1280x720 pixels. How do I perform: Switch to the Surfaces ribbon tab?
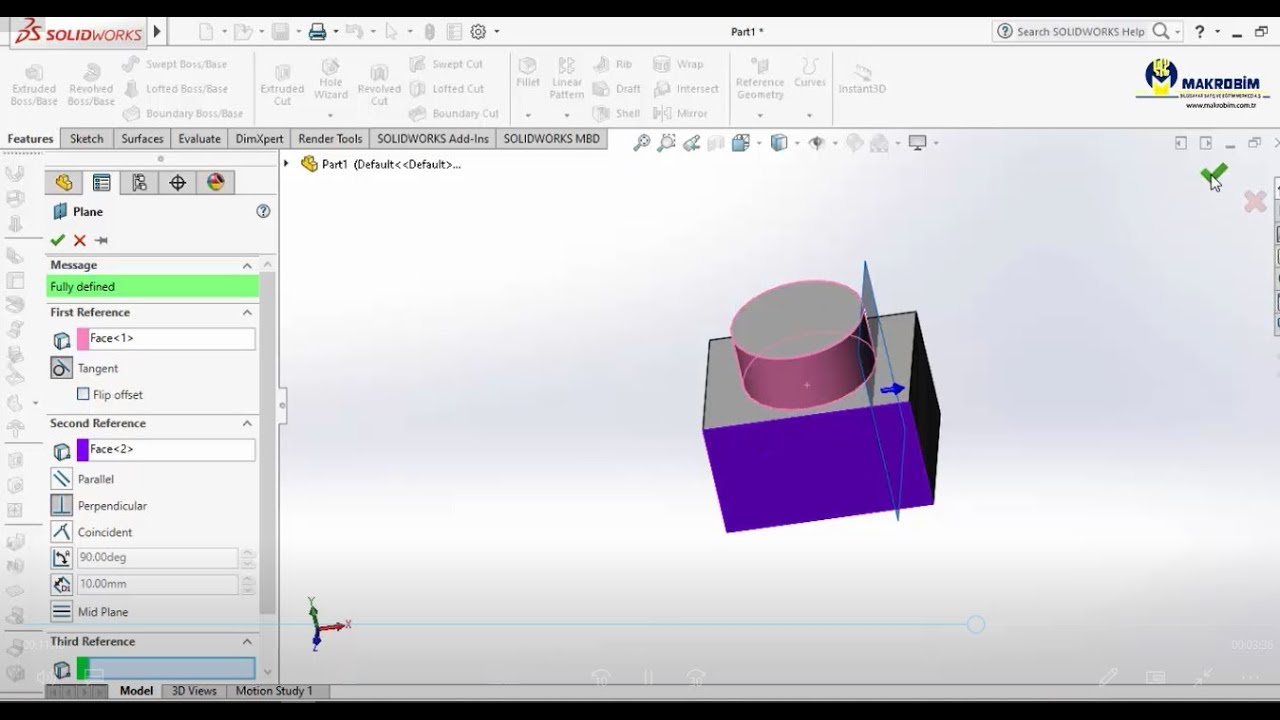(x=143, y=139)
